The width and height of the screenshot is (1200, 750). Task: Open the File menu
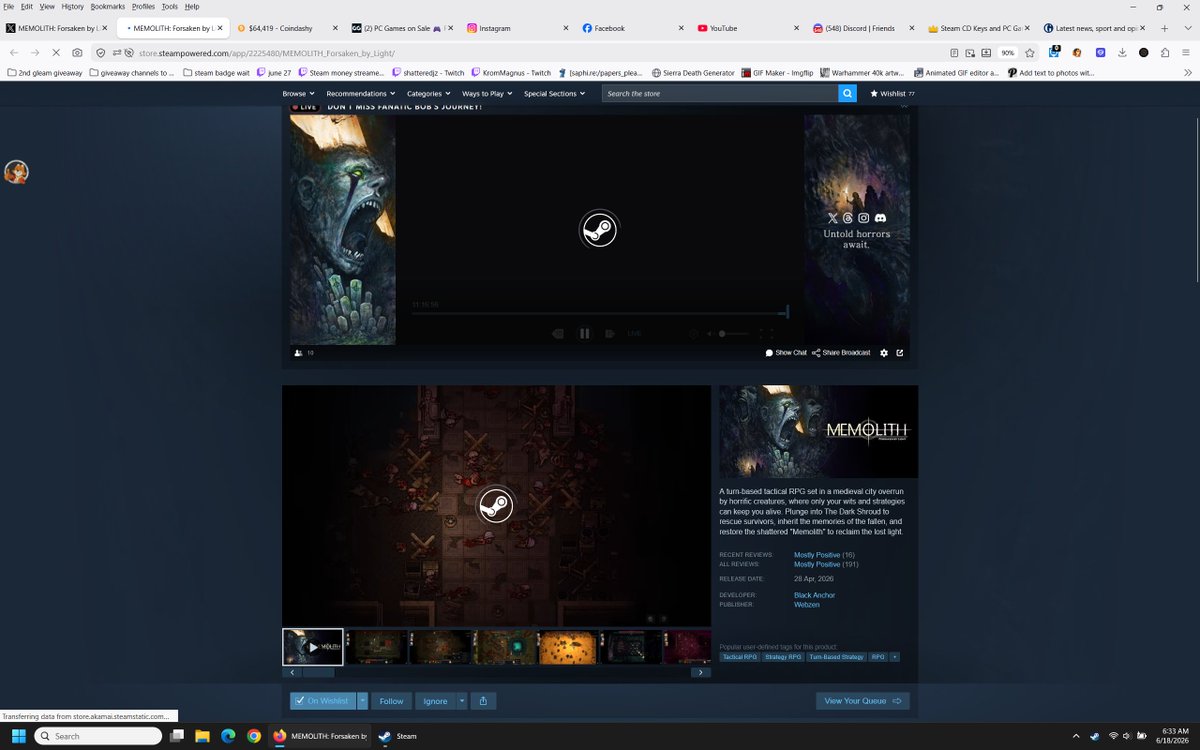tap(9, 6)
